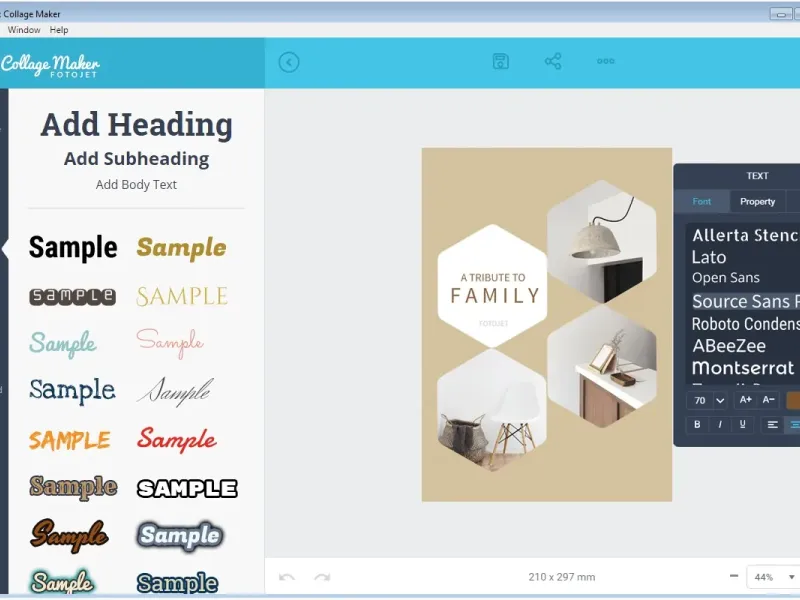
Task: Select the gold italic Sample text style
Action: tap(181, 248)
